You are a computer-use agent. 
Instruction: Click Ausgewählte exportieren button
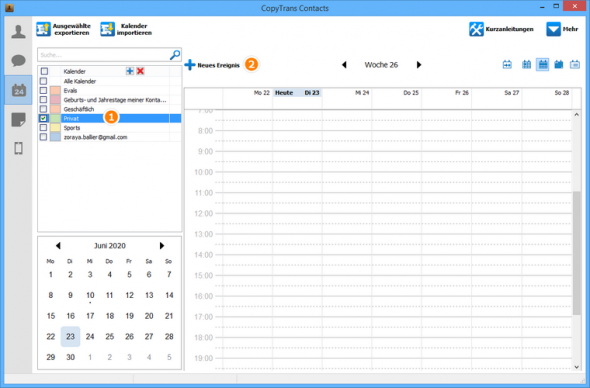[64, 29]
